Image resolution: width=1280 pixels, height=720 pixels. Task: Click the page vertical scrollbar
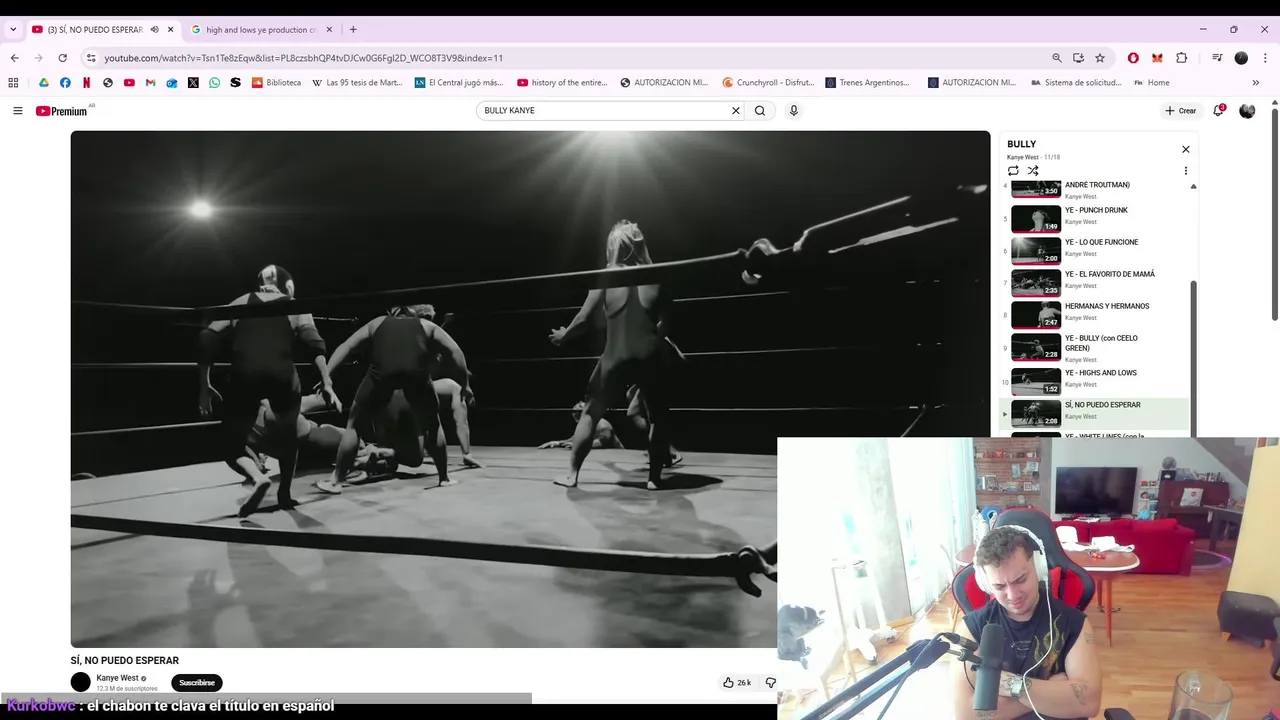pyautogui.click(x=1274, y=215)
